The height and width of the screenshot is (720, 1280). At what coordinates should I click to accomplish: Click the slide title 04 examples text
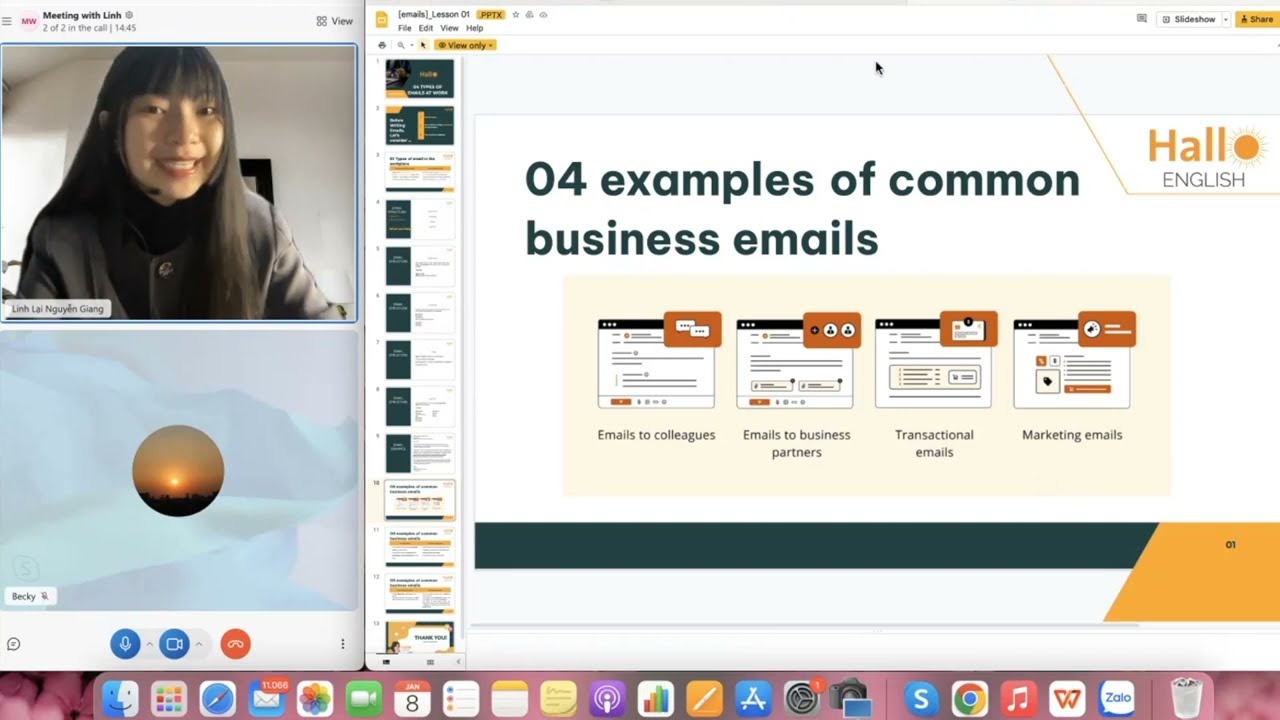click(x=802, y=209)
